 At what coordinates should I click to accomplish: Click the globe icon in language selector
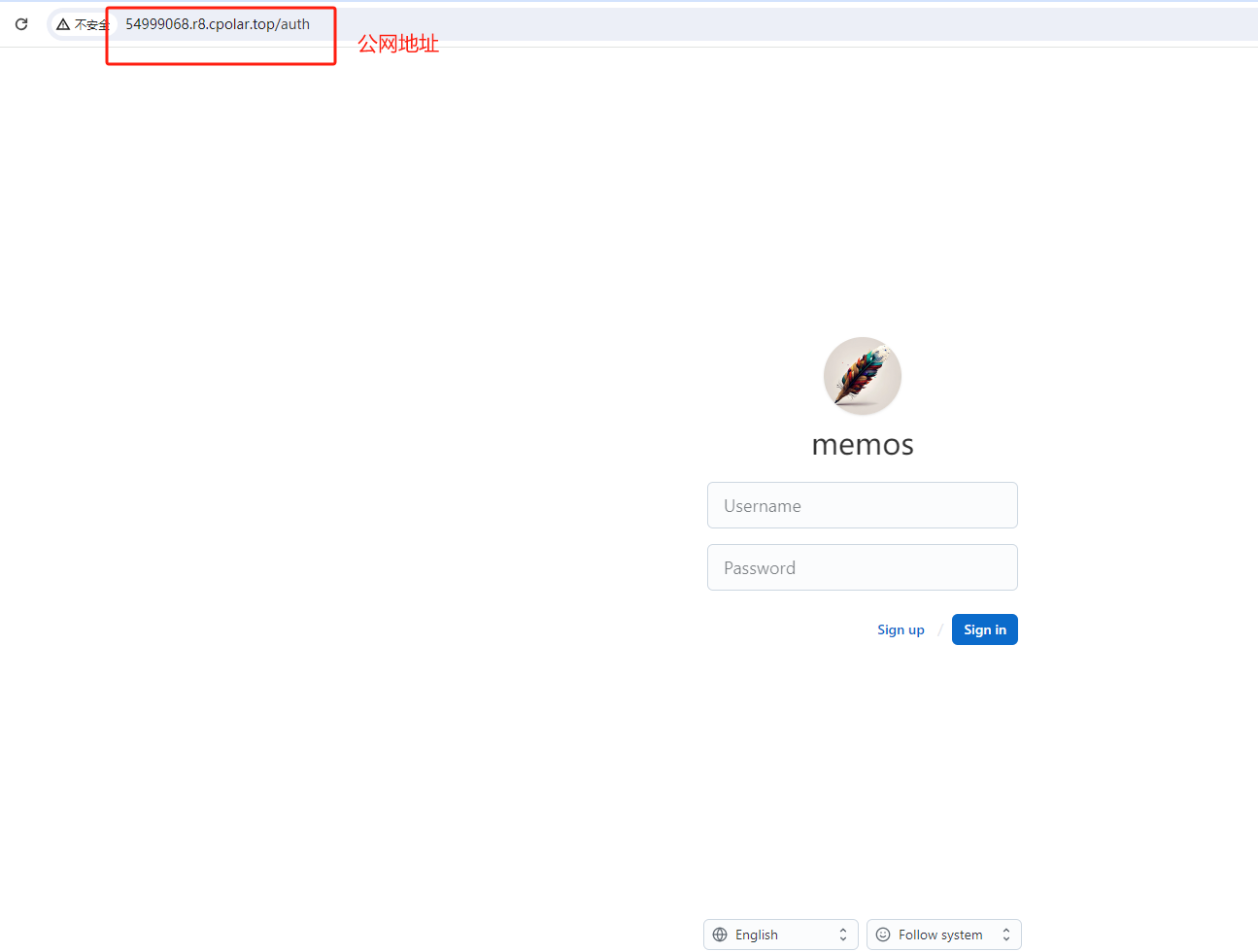pos(720,935)
